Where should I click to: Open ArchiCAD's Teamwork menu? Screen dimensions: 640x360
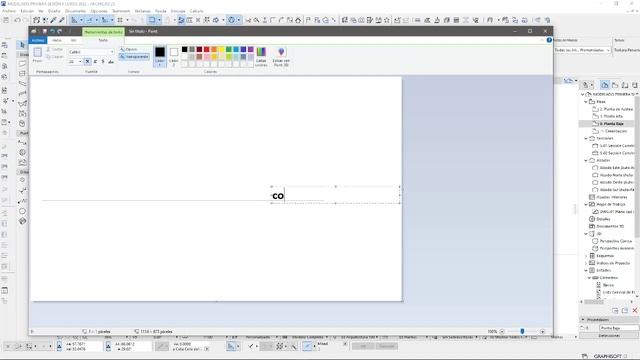pos(121,11)
